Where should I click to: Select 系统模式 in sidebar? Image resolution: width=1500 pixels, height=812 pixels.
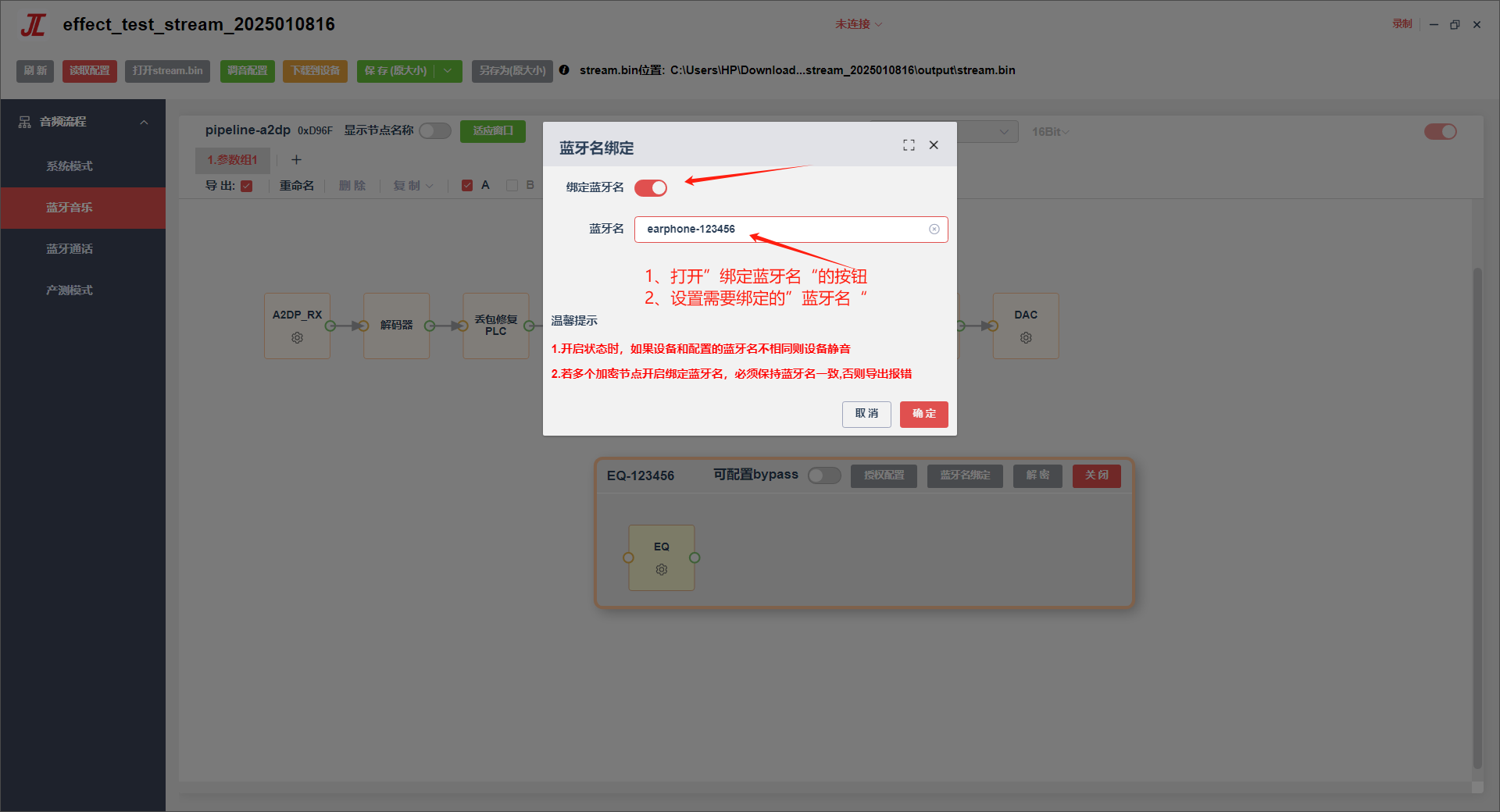(x=83, y=166)
